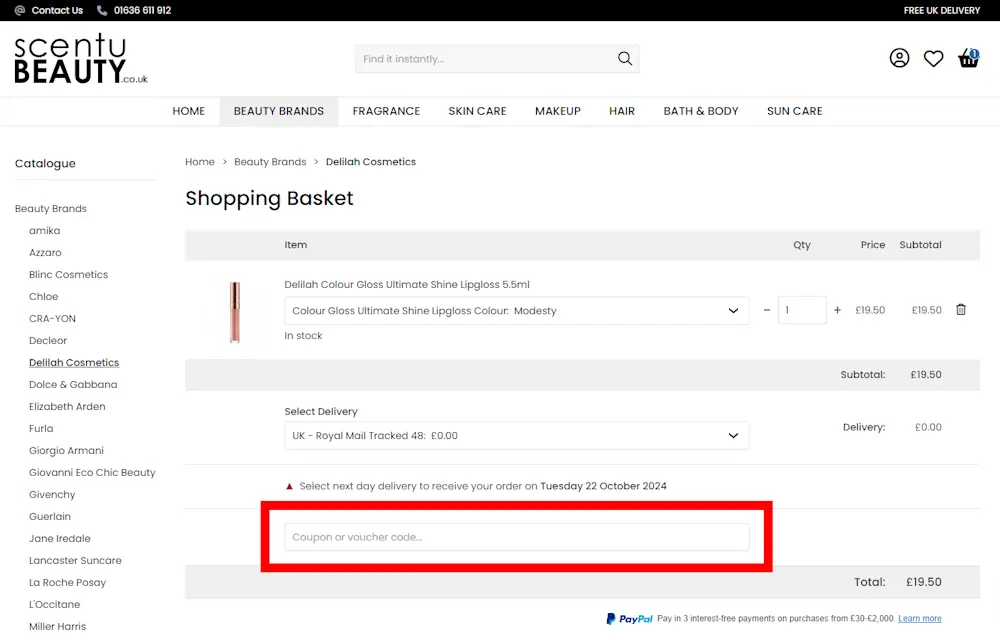Select CRA-YON in the catalogue
This screenshot has height=642, width=1000.
point(52,319)
